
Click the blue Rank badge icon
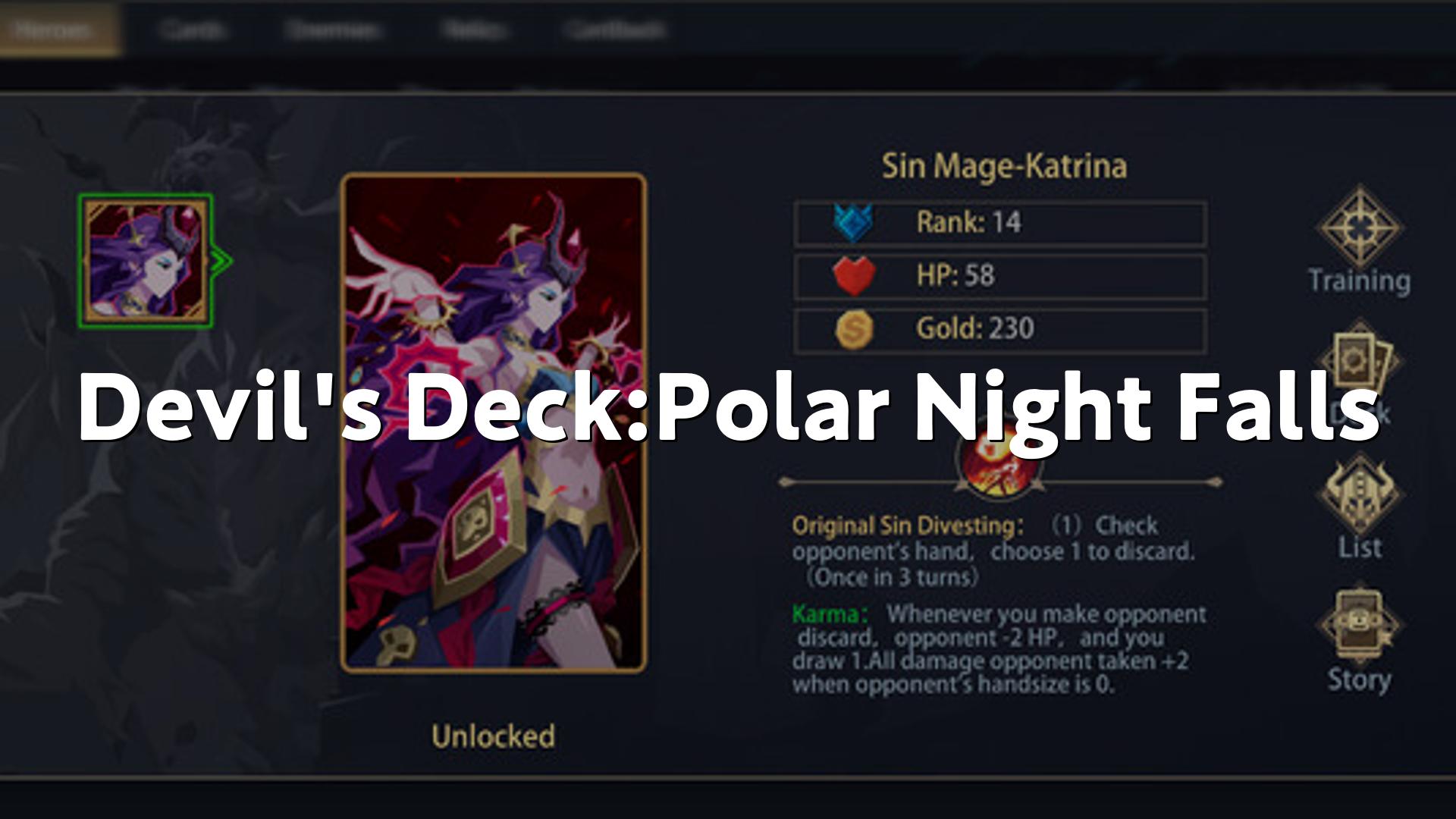(x=853, y=223)
